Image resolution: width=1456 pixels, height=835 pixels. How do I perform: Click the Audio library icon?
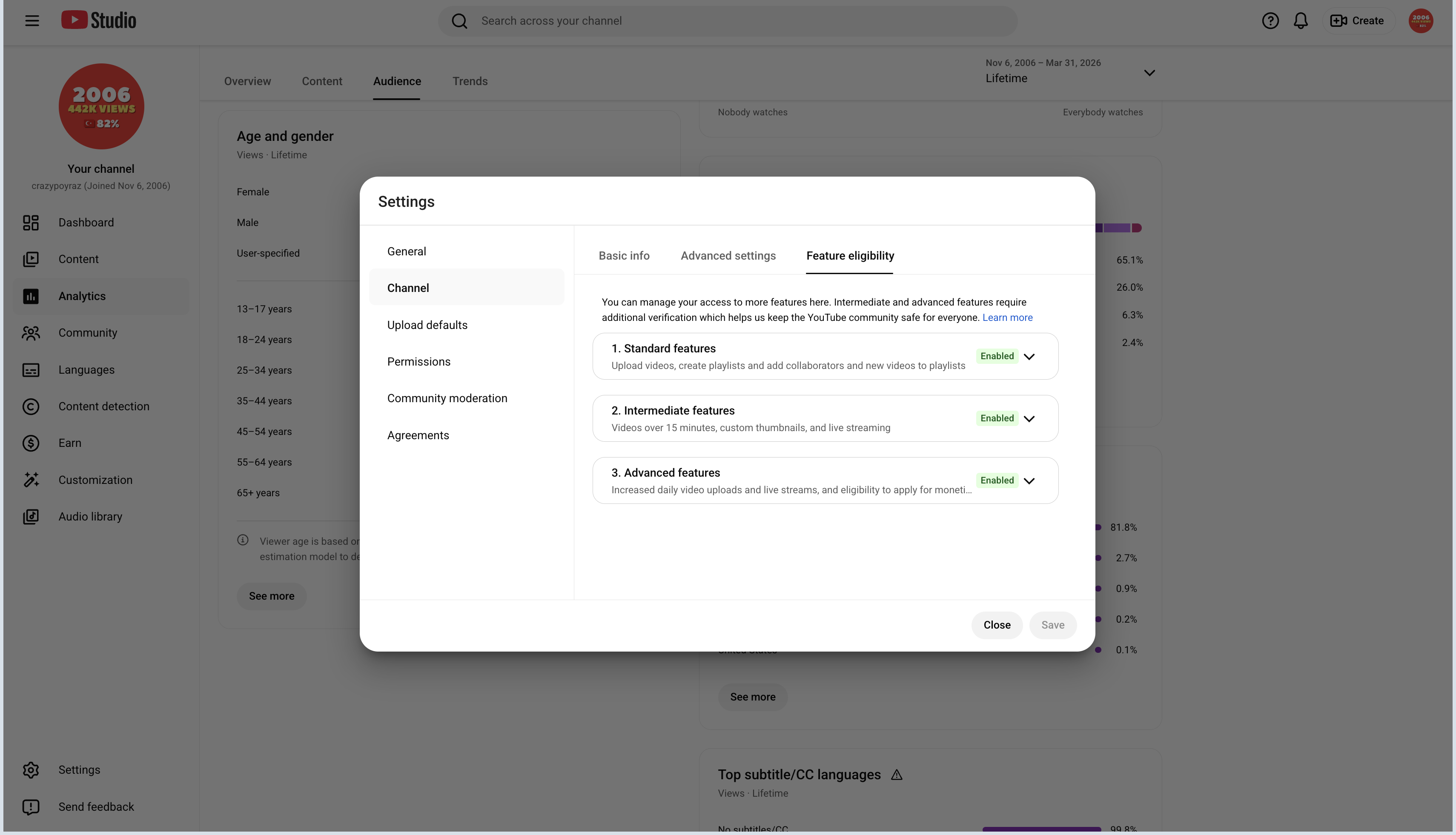(31, 517)
